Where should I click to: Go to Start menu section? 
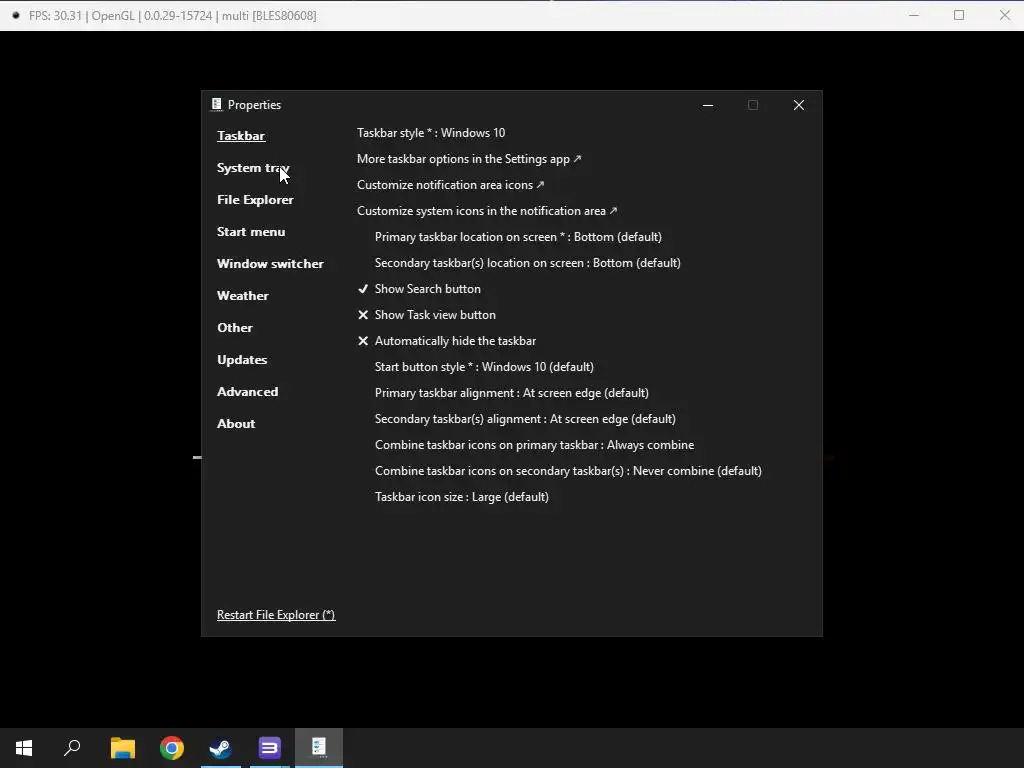pos(251,232)
